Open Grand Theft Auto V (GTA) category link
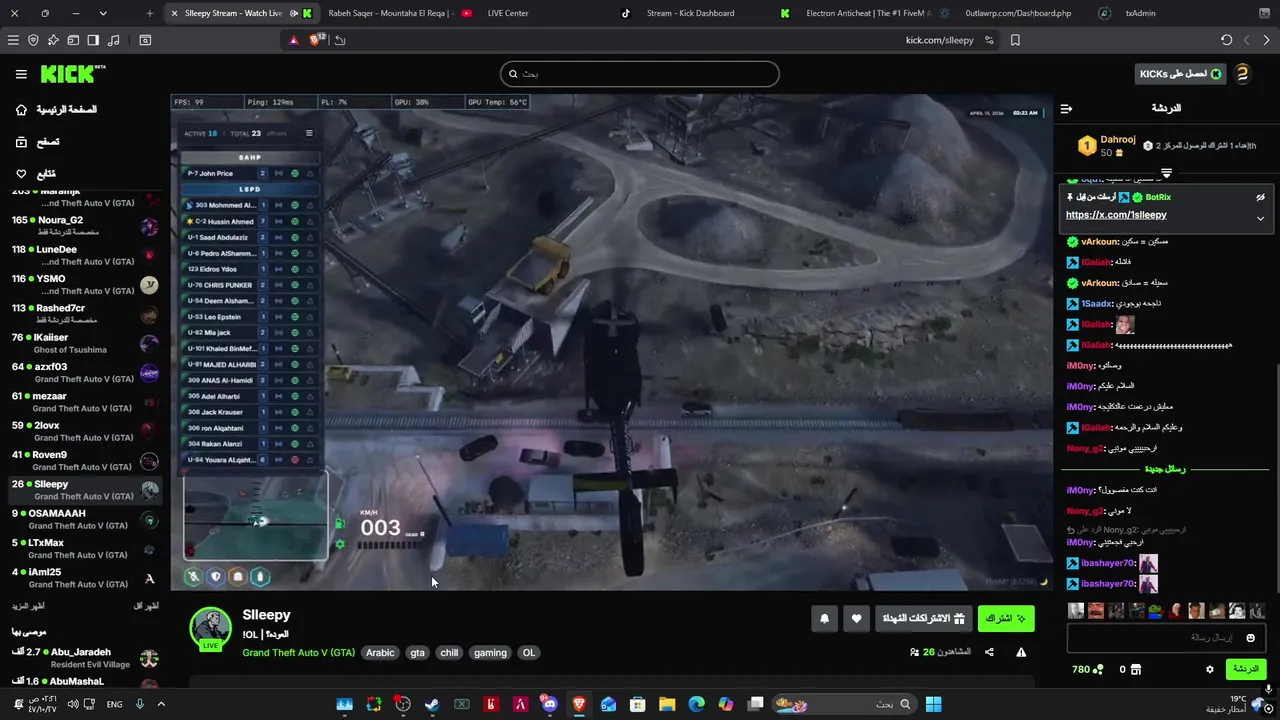This screenshot has height=720, width=1280. click(x=298, y=653)
